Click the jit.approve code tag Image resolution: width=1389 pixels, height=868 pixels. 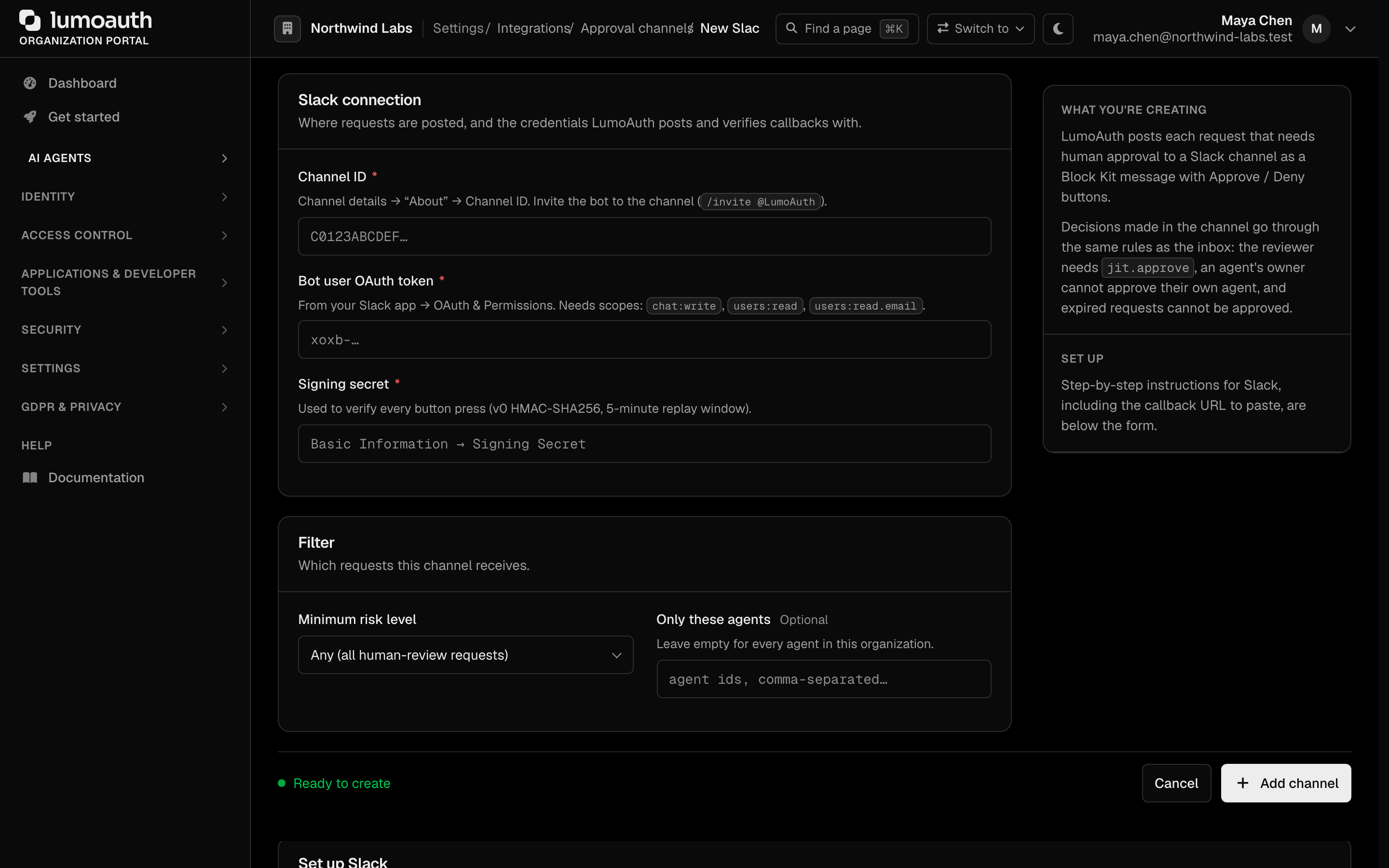point(1147,268)
